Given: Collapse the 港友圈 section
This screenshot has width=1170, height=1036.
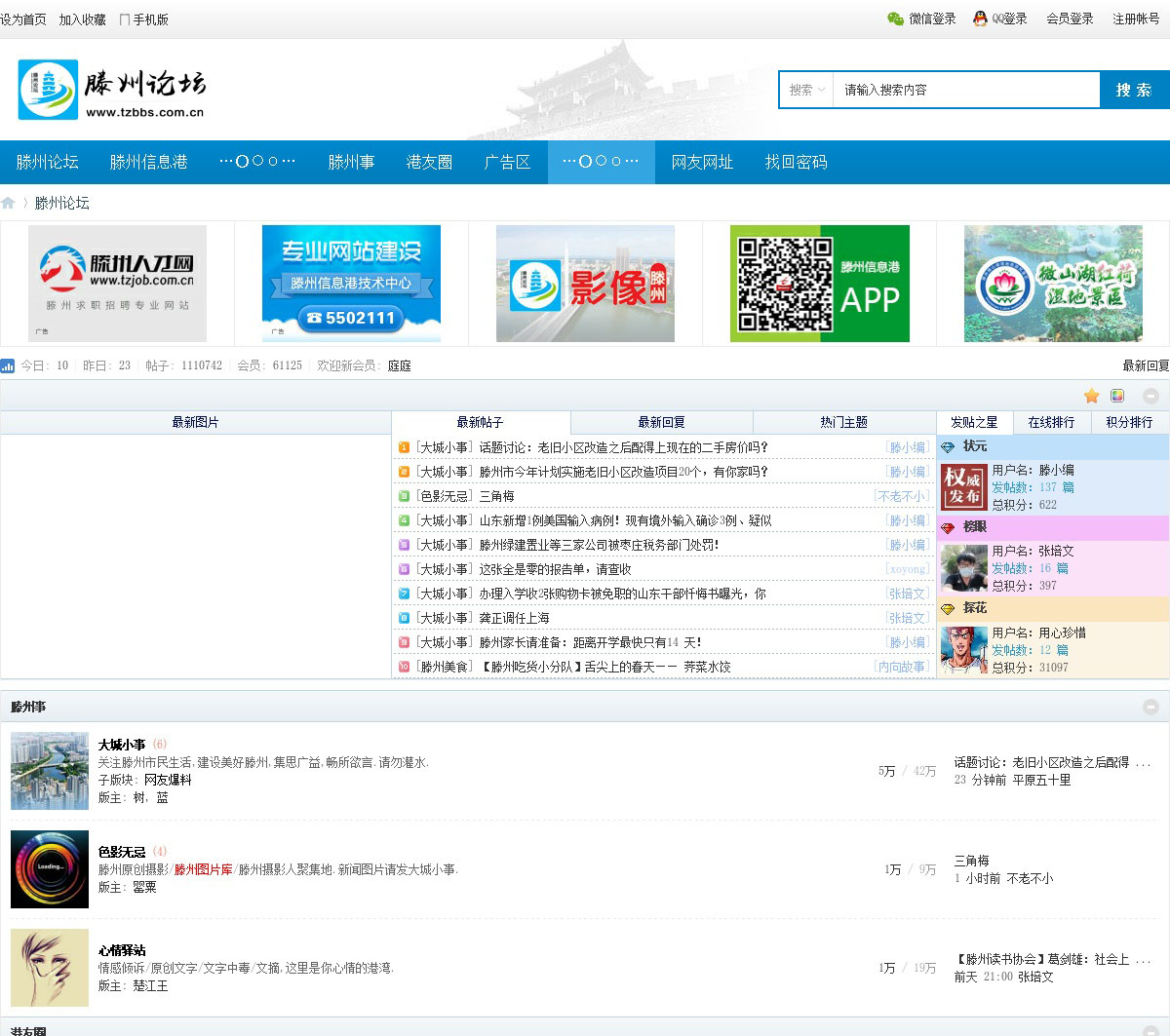Looking at the screenshot, I should tap(1150, 1029).
